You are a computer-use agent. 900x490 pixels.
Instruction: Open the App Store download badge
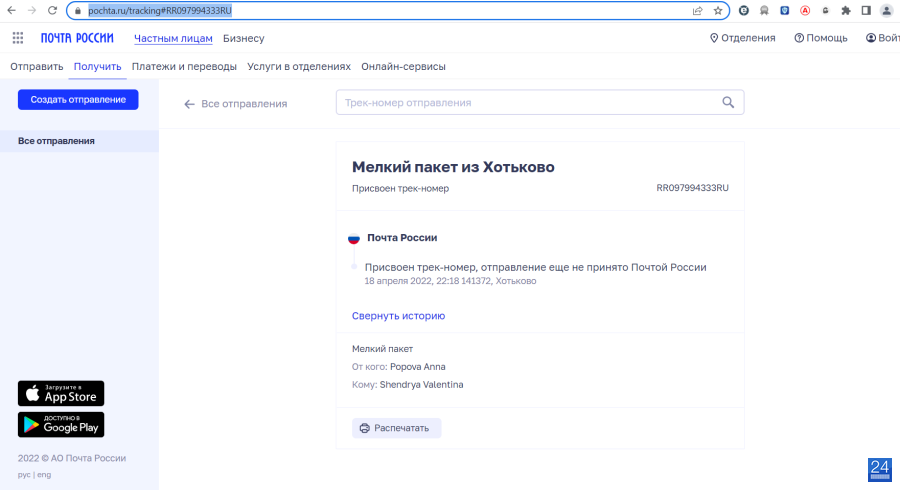(61, 394)
